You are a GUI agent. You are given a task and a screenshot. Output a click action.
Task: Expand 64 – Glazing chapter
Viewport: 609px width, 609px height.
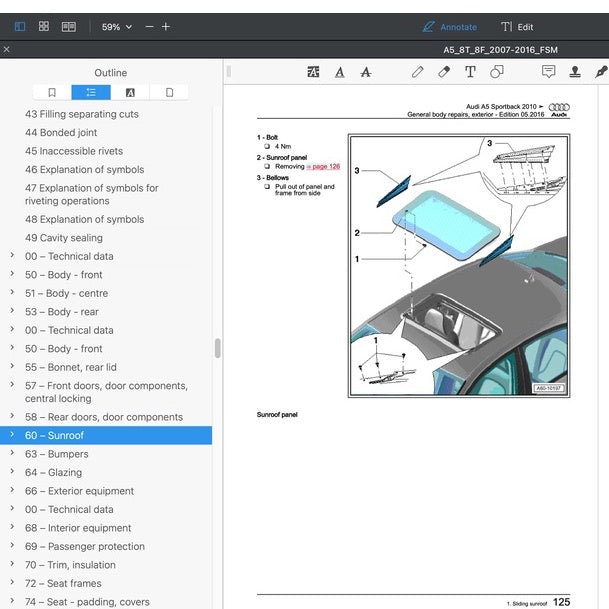point(12,472)
